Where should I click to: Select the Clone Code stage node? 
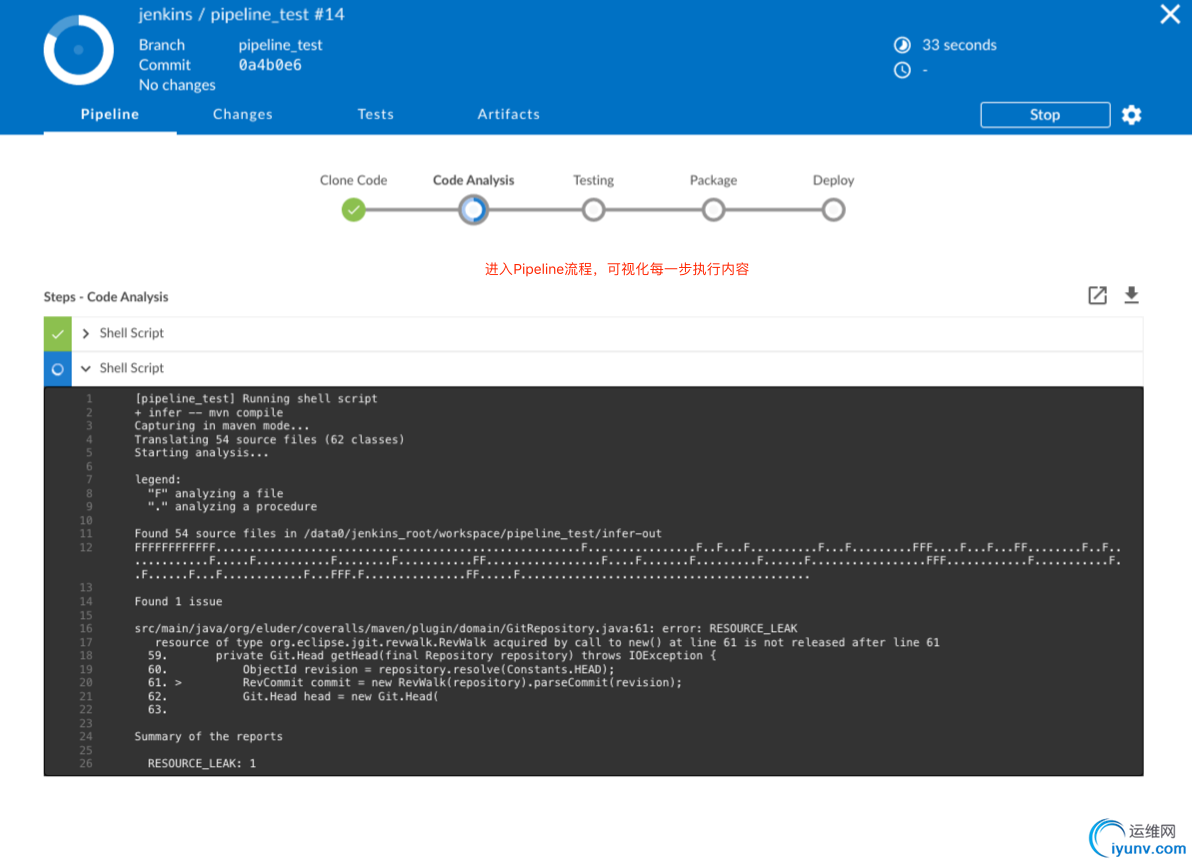tap(353, 210)
